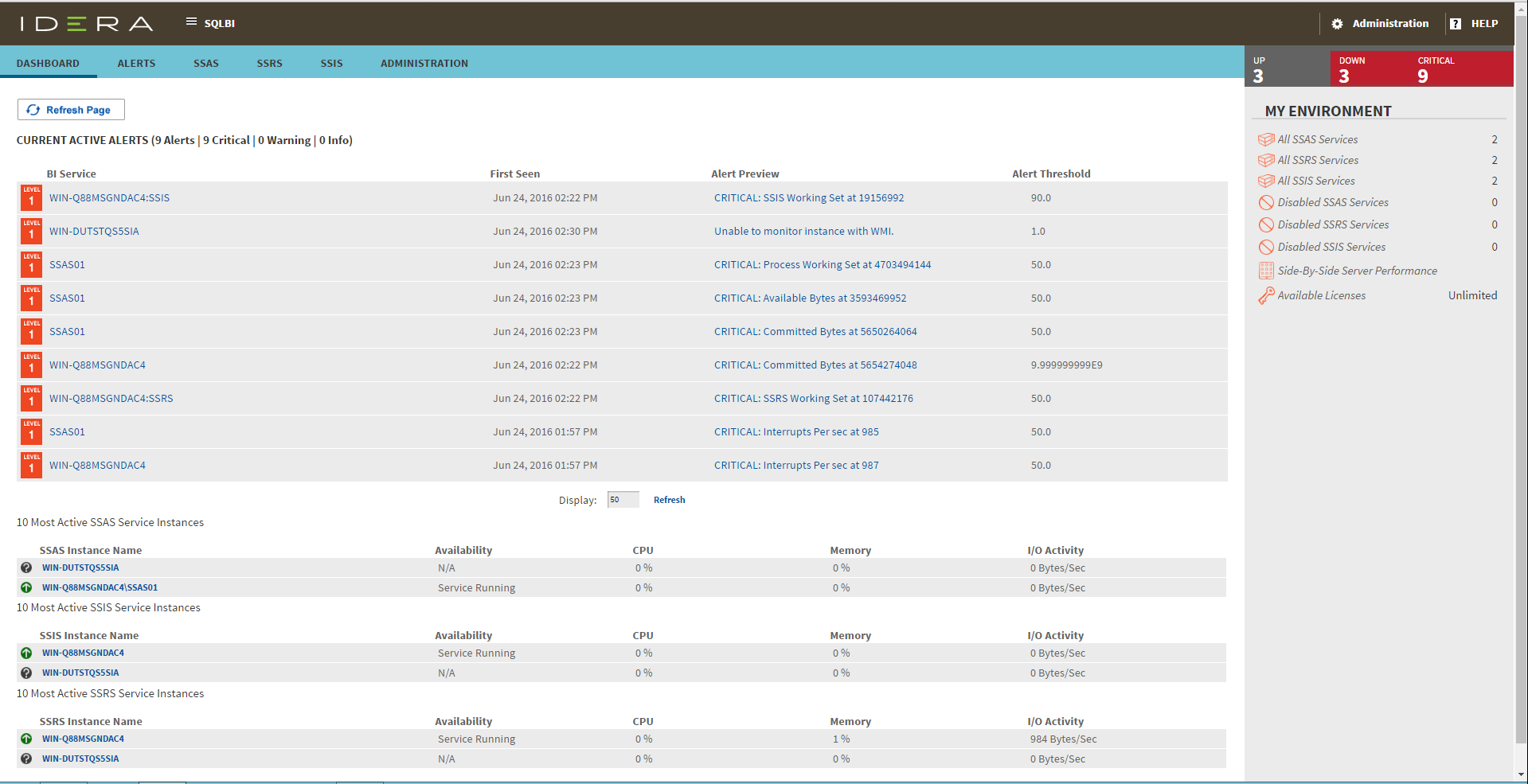Click the scrollbar down arrow at bottom right
Image resolution: width=1528 pixels, height=784 pixels.
click(1521, 774)
